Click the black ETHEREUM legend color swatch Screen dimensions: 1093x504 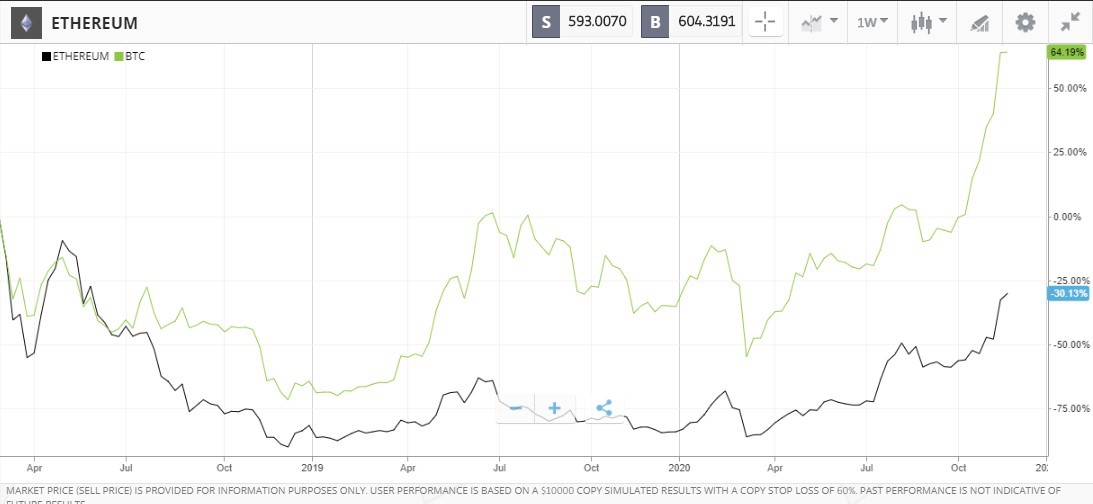46,57
